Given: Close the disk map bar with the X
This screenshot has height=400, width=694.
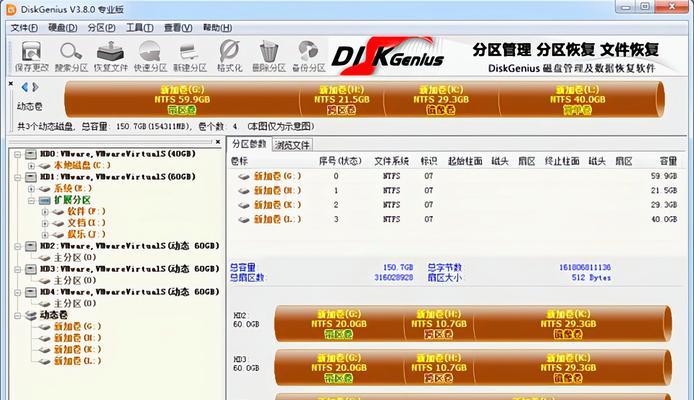Looking at the screenshot, I should pyautogui.click(x=11, y=83).
